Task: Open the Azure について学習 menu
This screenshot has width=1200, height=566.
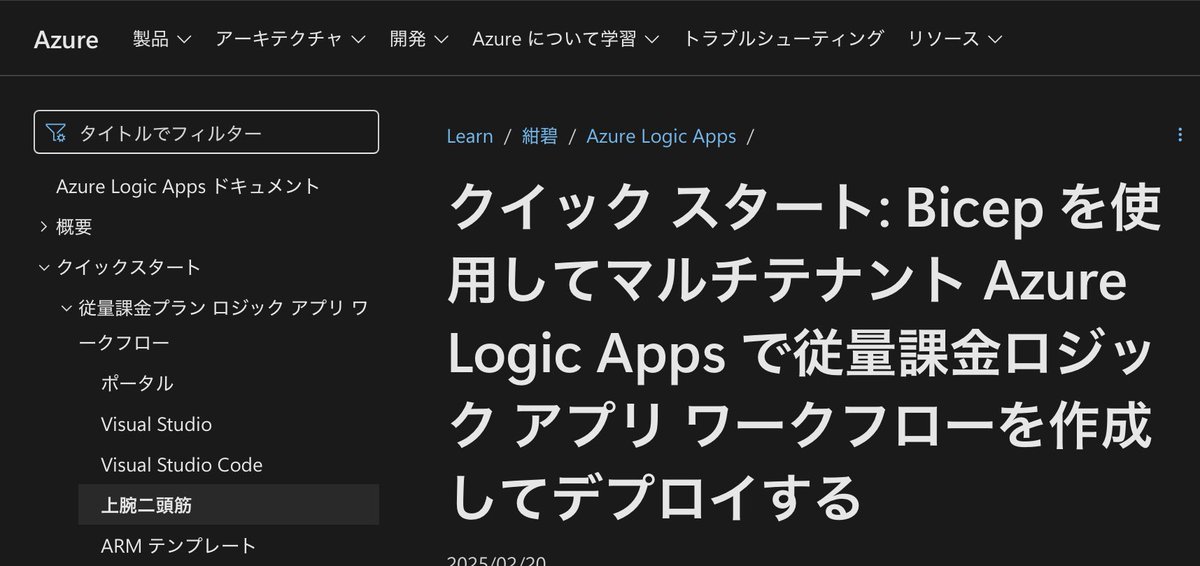Action: (x=566, y=39)
